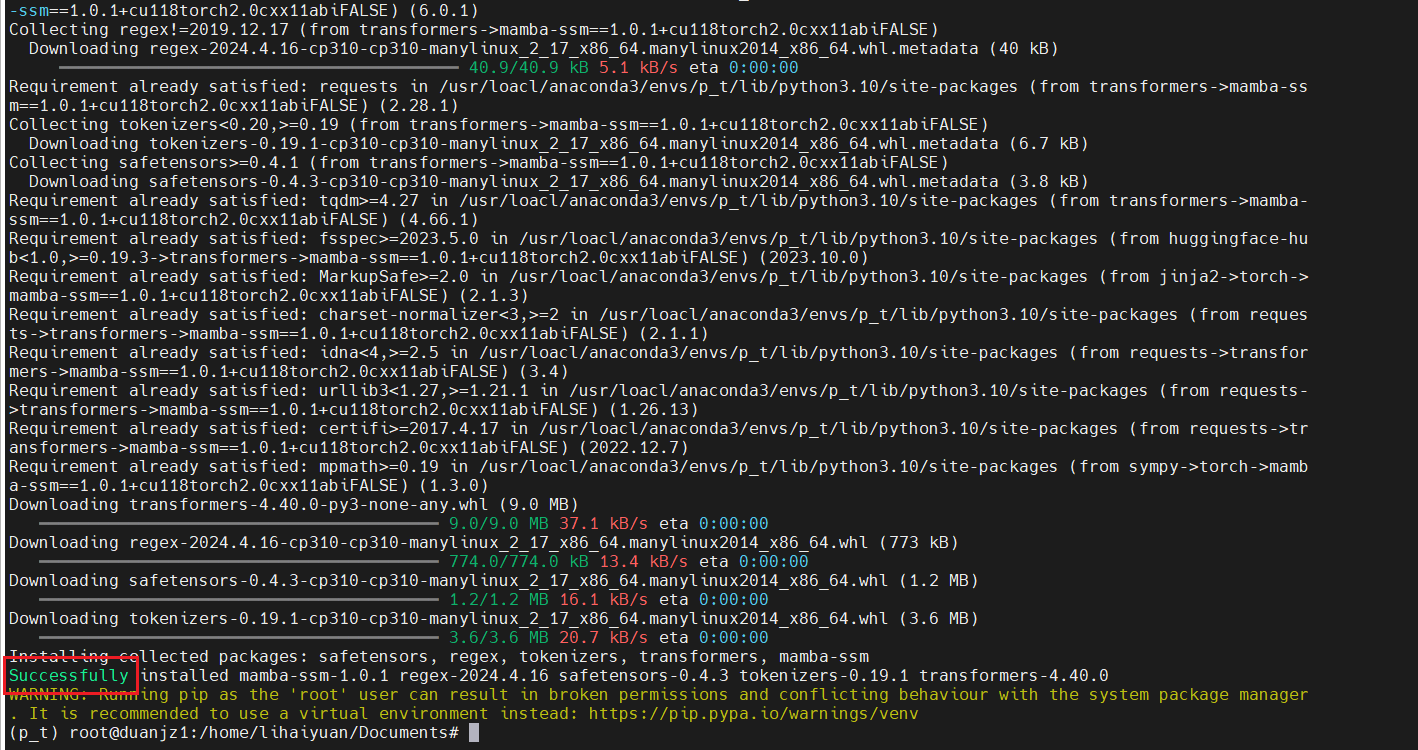Click the 'requests' requirement satisfied line

point(658,96)
